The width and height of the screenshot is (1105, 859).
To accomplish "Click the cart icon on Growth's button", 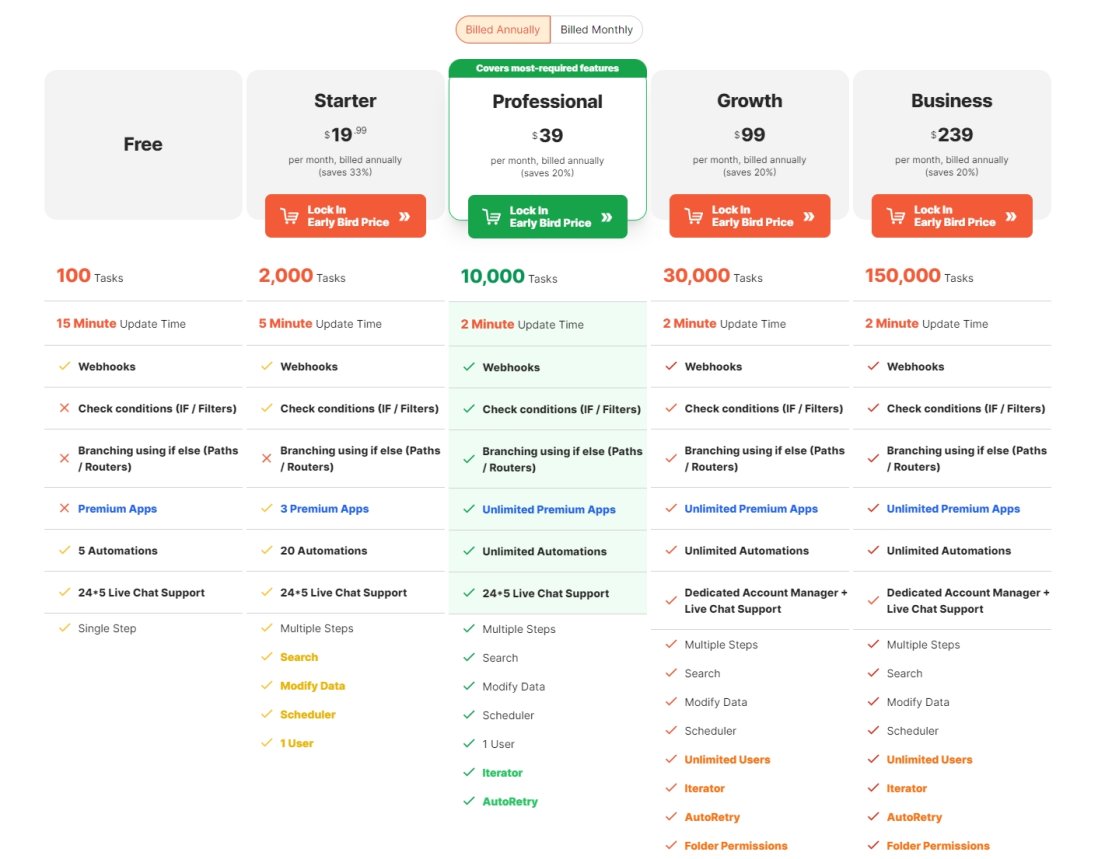I will (x=693, y=216).
